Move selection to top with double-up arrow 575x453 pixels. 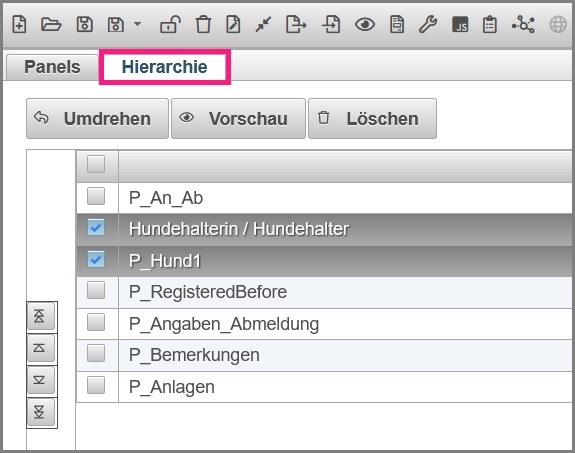pyautogui.click(x=40, y=316)
